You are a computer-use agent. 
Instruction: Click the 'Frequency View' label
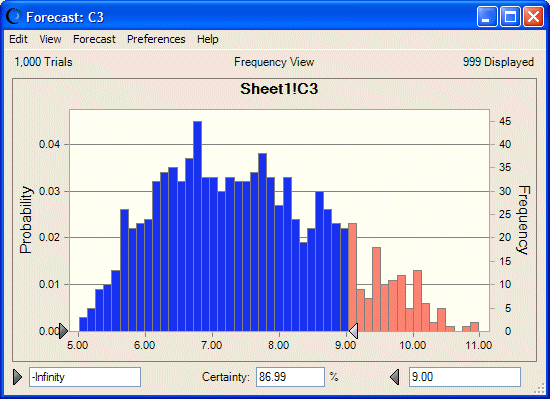(274, 62)
